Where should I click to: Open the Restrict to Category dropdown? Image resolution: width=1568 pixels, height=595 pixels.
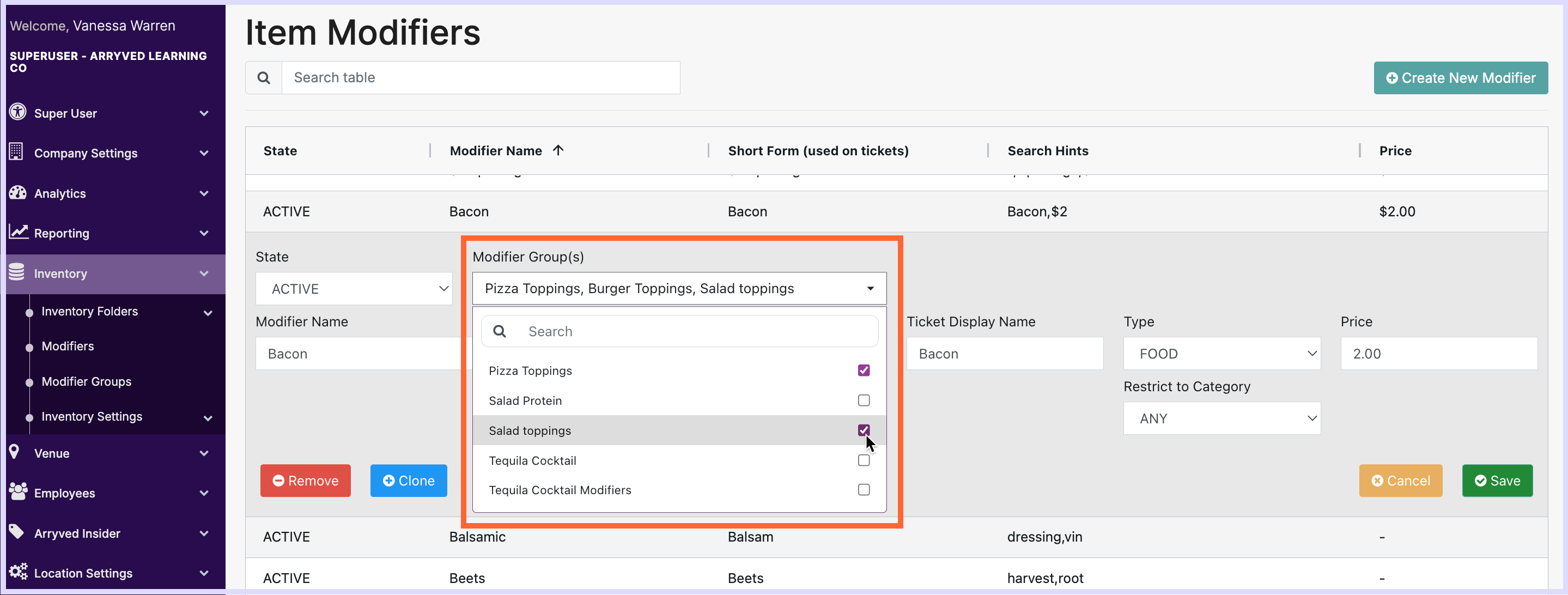pyautogui.click(x=1221, y=418)
